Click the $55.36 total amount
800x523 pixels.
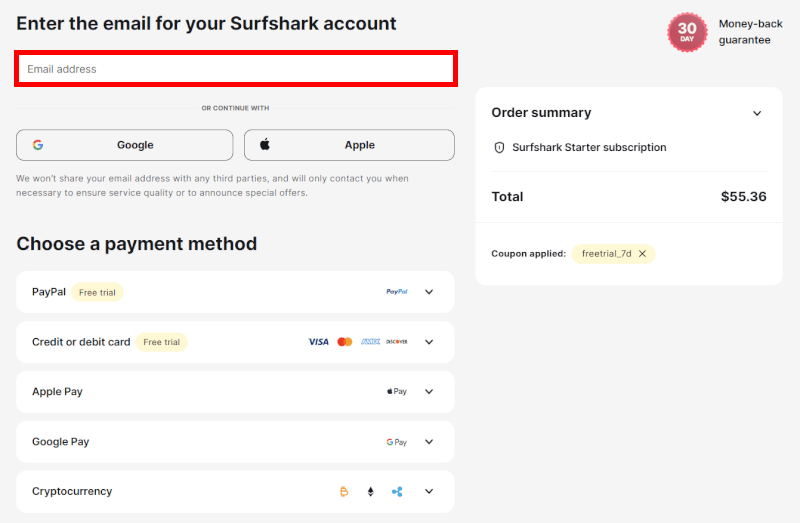tap(743, 196)
